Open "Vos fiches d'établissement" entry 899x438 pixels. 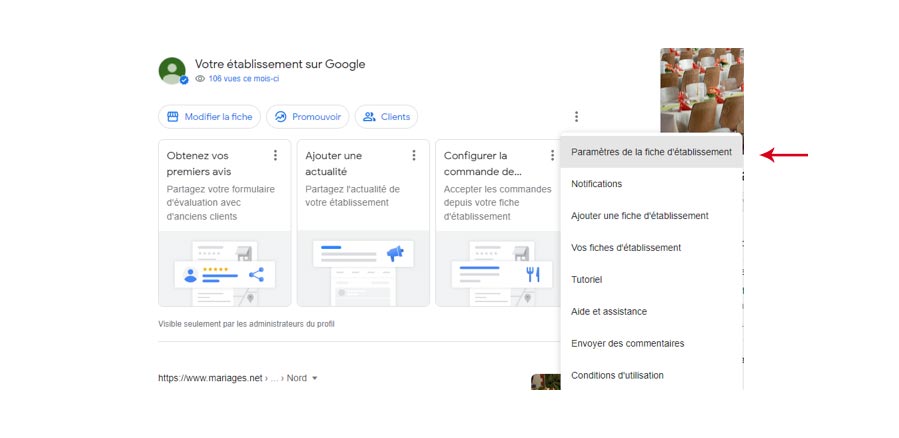[x=651, y=248]
